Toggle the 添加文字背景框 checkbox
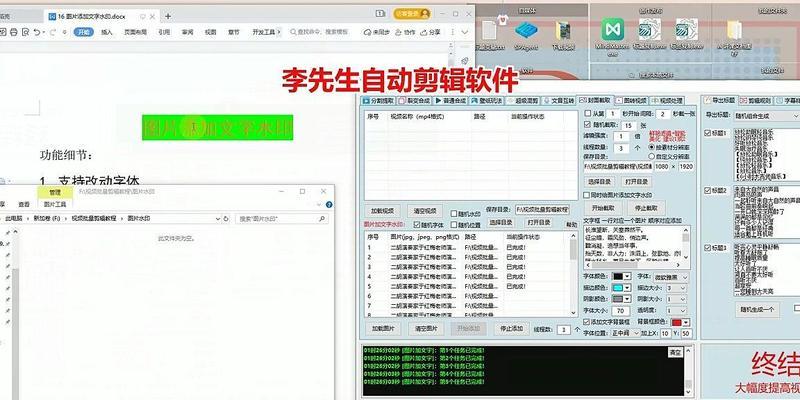 [x=587, y=322]
